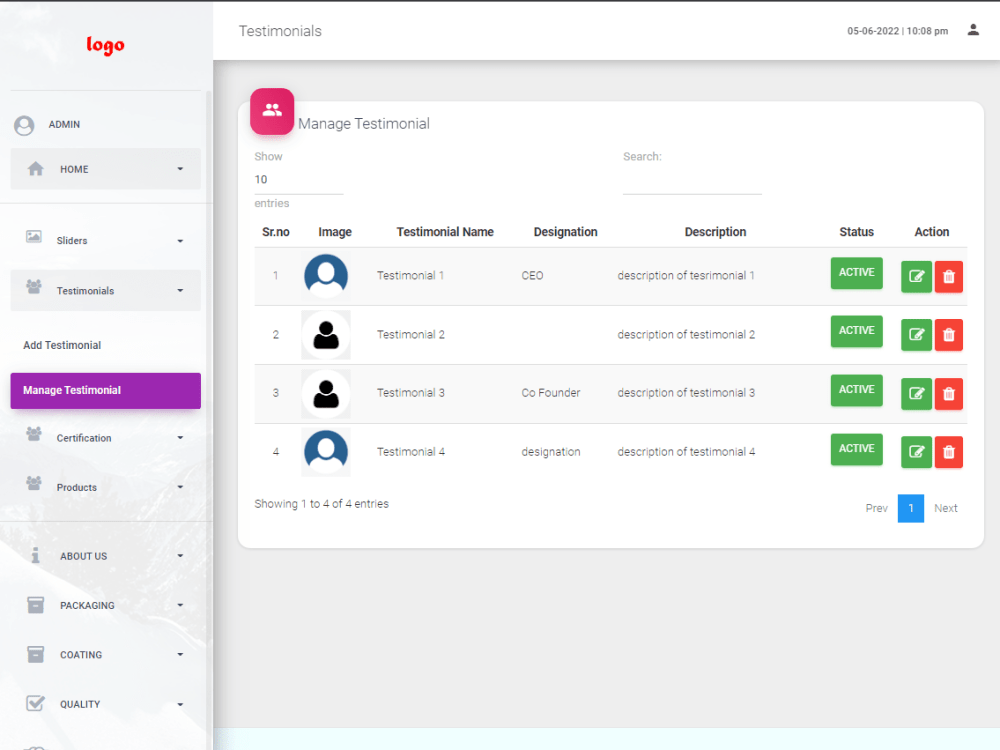Click the Packaging box icon
The width and height of the screenshot is (1000, 750).
[36, 605]
